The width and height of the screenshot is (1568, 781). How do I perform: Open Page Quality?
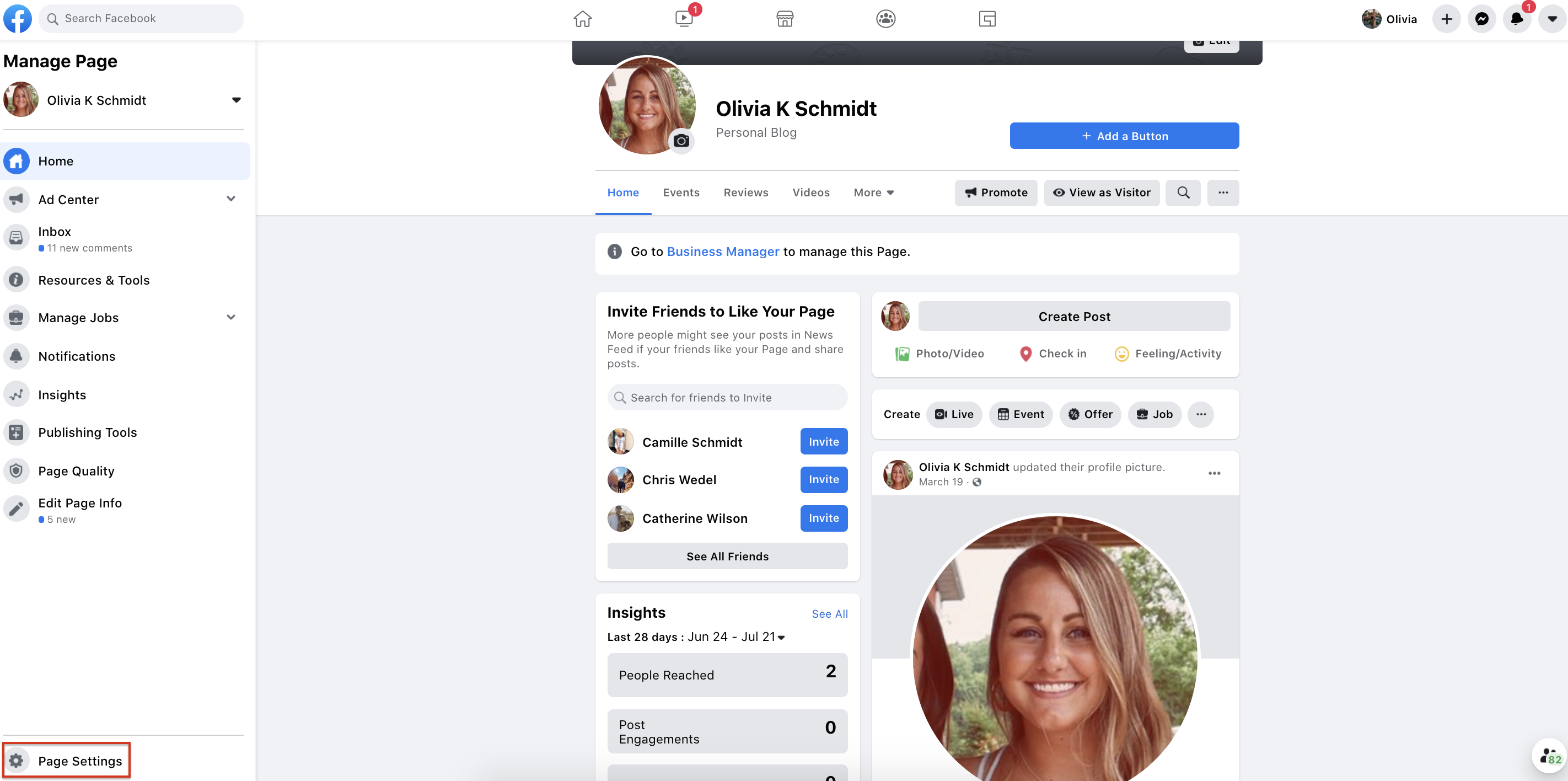(125, 470)
